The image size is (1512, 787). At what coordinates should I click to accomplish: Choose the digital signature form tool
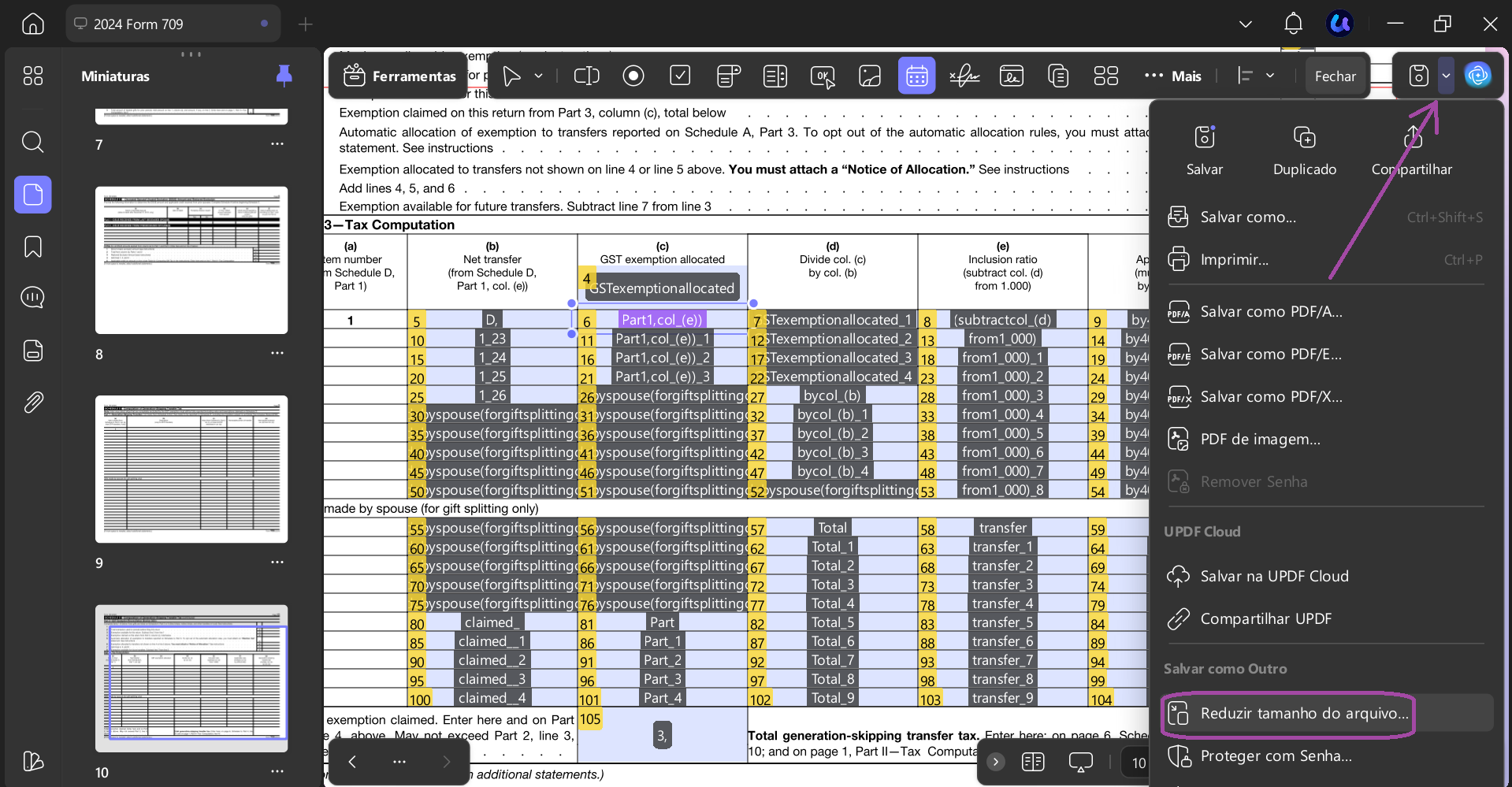point(1012,76)
